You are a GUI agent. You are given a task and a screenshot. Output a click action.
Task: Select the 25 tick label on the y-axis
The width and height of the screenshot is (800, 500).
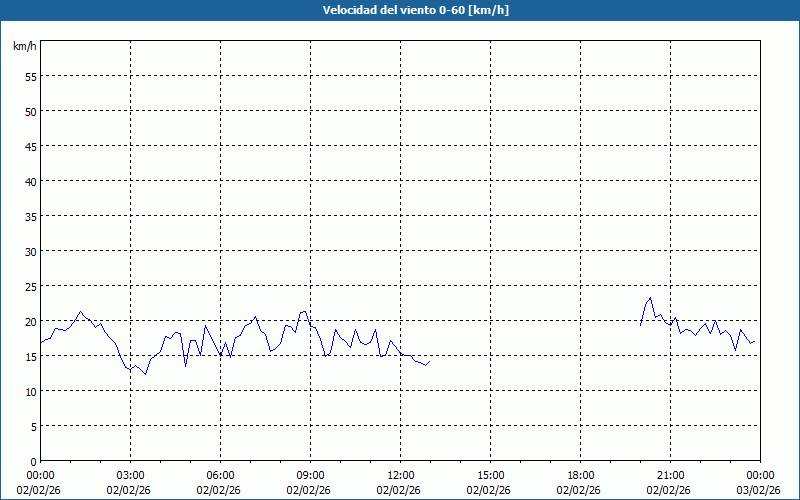pos(30,286)
